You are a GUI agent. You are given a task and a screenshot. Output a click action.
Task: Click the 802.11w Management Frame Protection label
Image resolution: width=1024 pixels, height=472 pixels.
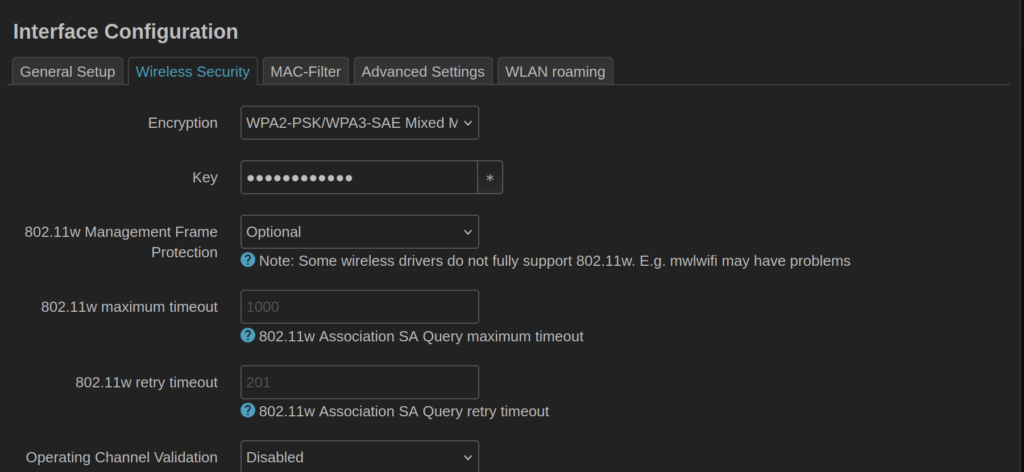pyautogui.click(x=121, y=242)
